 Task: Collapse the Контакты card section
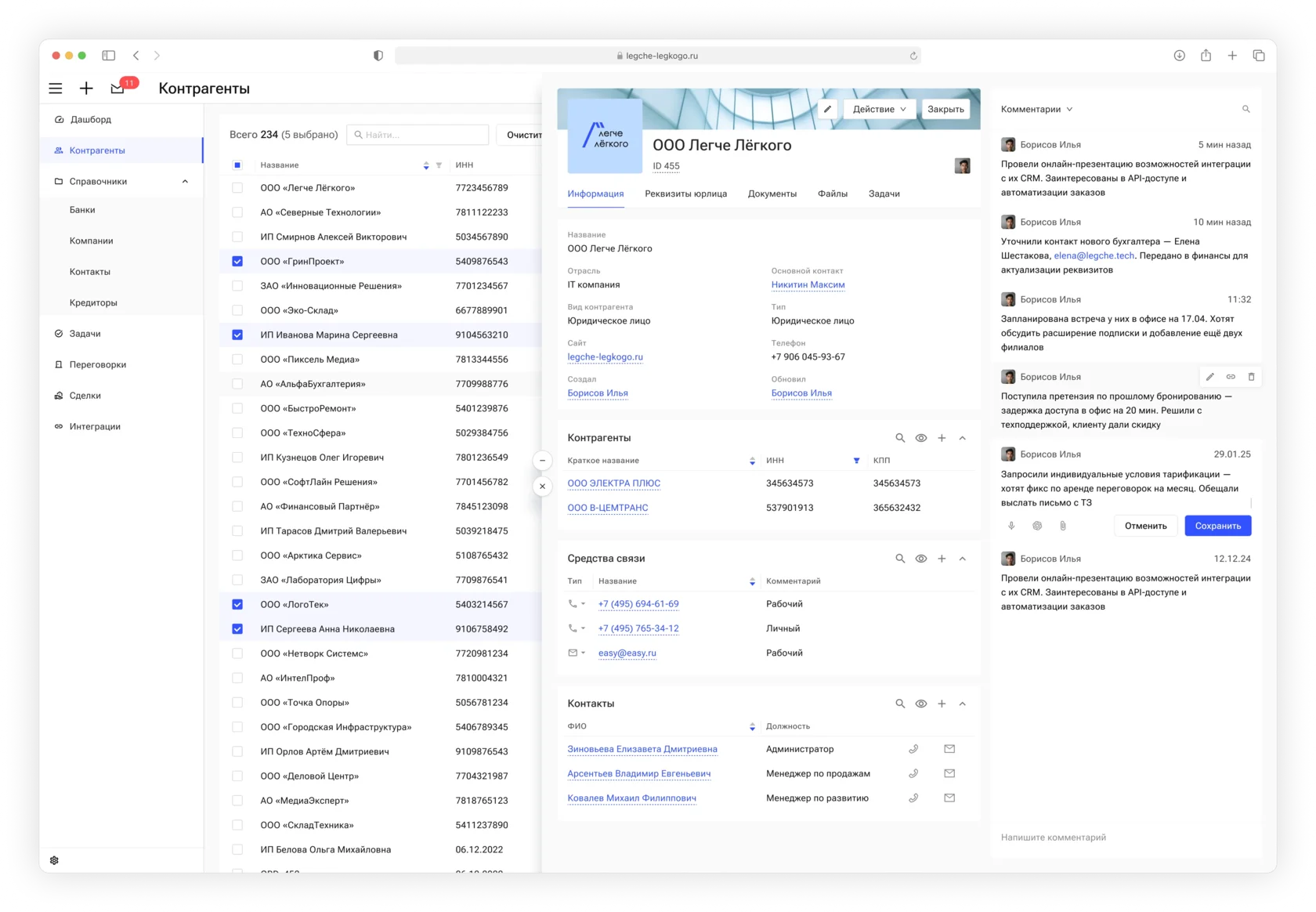click(x=963, y=704)
